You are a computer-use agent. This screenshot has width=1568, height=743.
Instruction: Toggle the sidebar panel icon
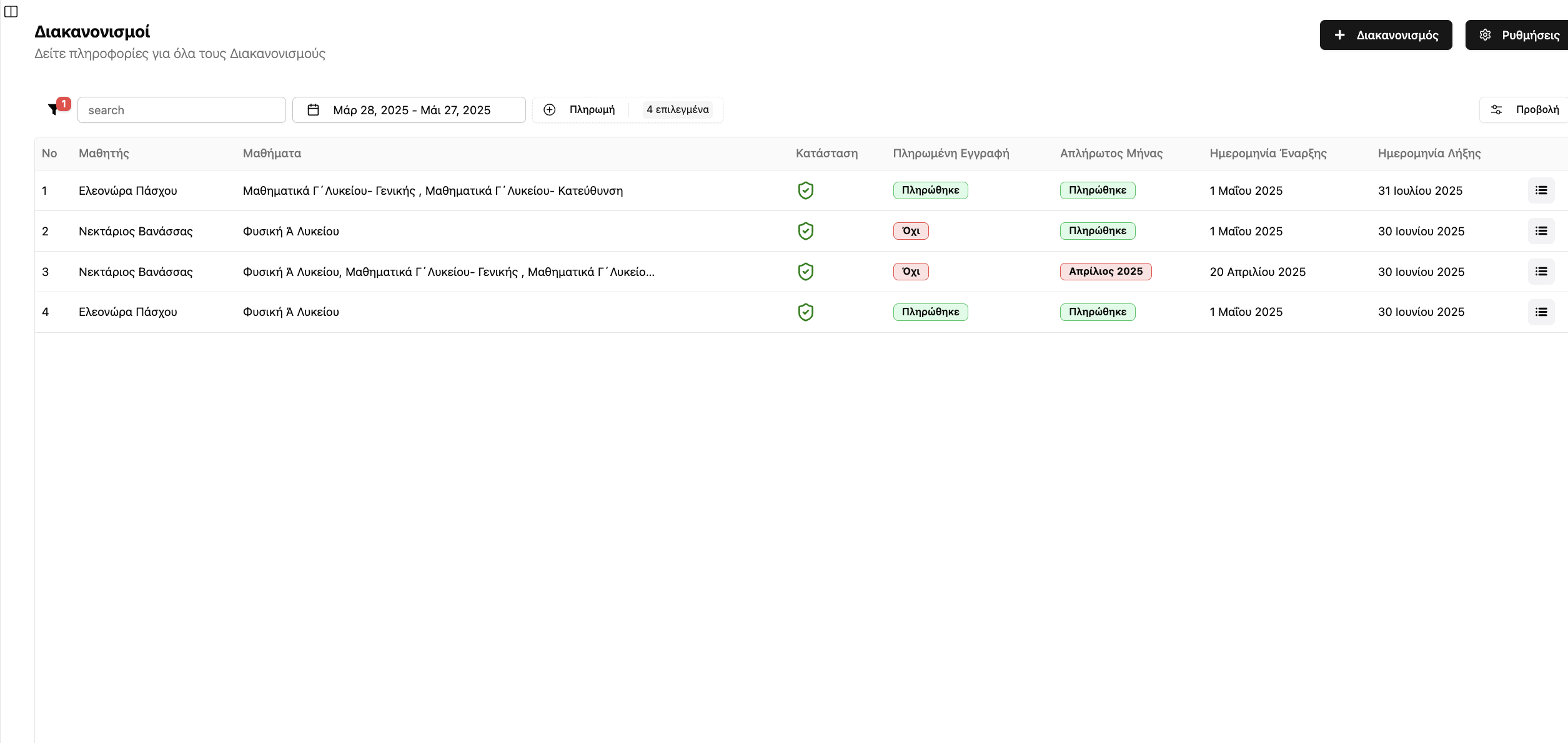[x=11, y=11]
